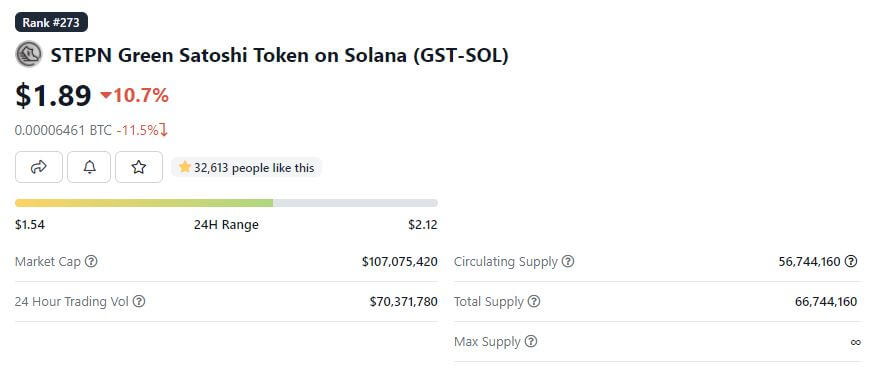Select the token title GST-SOL heading
Screen dimensions: 875x376
(280, 55)
